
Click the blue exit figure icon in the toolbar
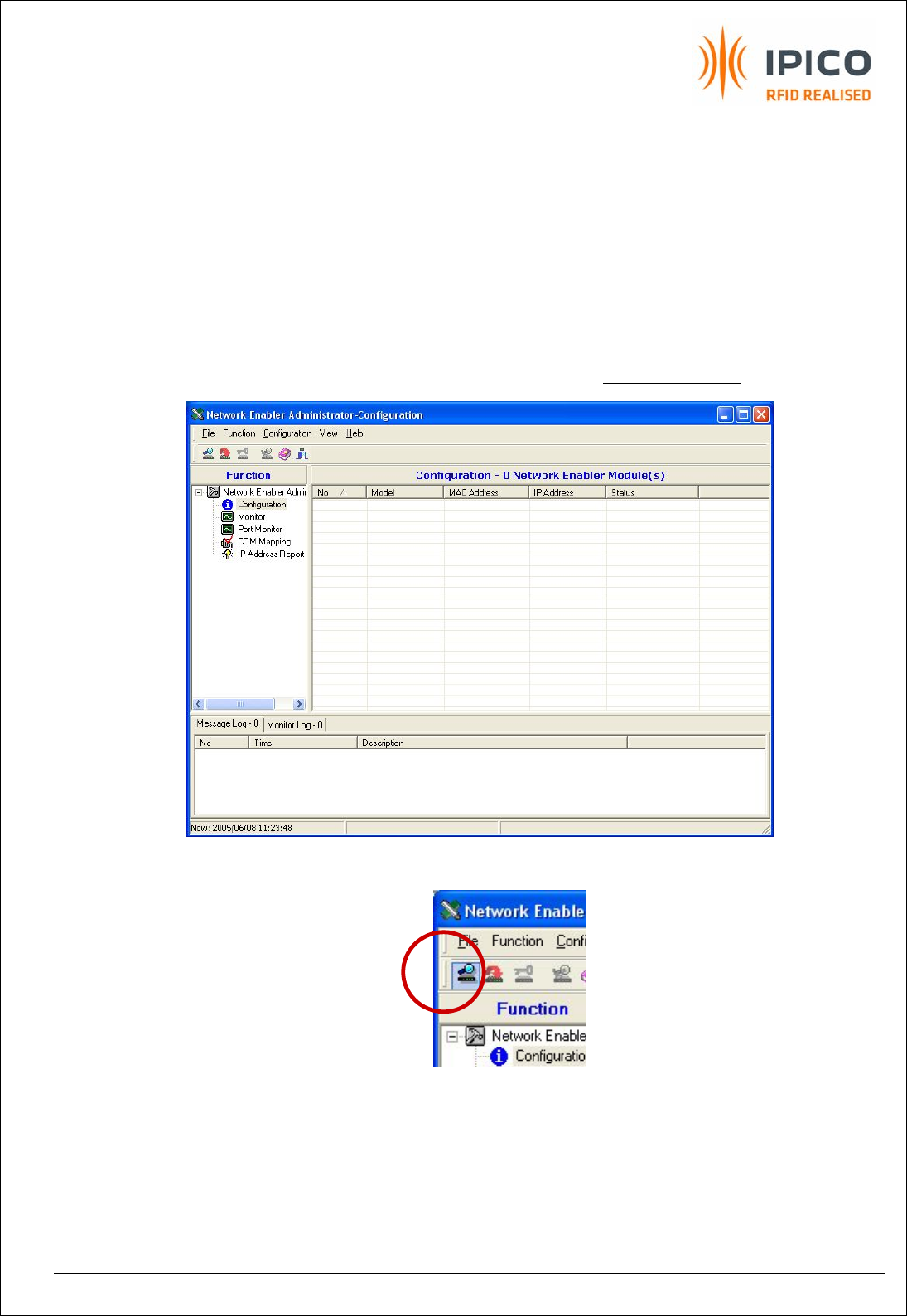coord(302,453)
